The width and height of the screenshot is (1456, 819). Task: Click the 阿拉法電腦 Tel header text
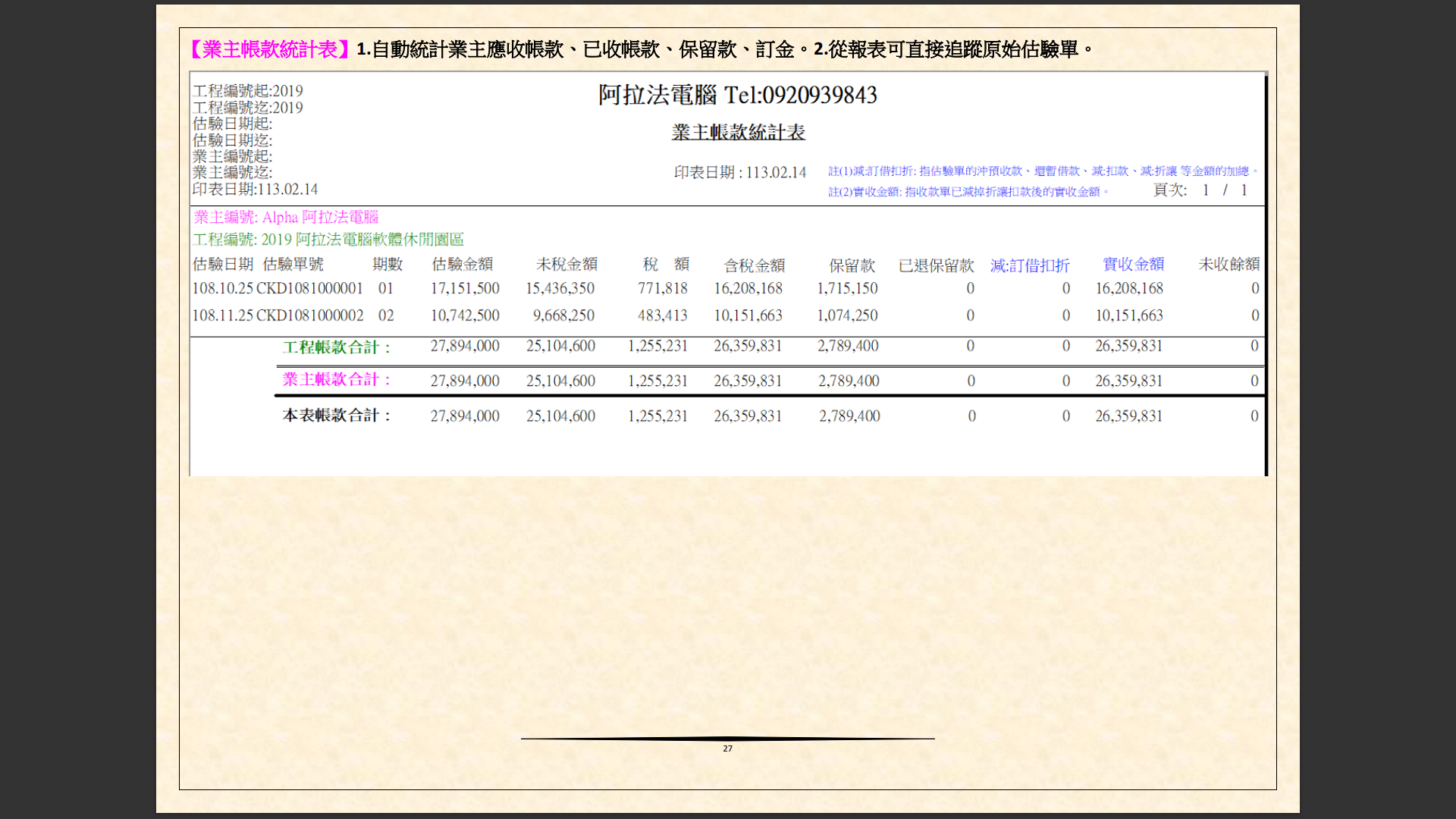[x=737, y=96]
